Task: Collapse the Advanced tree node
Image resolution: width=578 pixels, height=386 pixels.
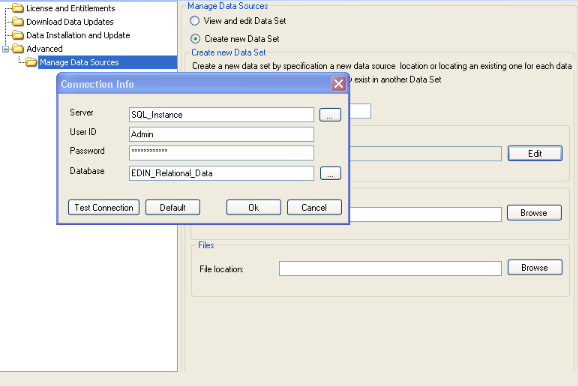Action: click(6, 49)
